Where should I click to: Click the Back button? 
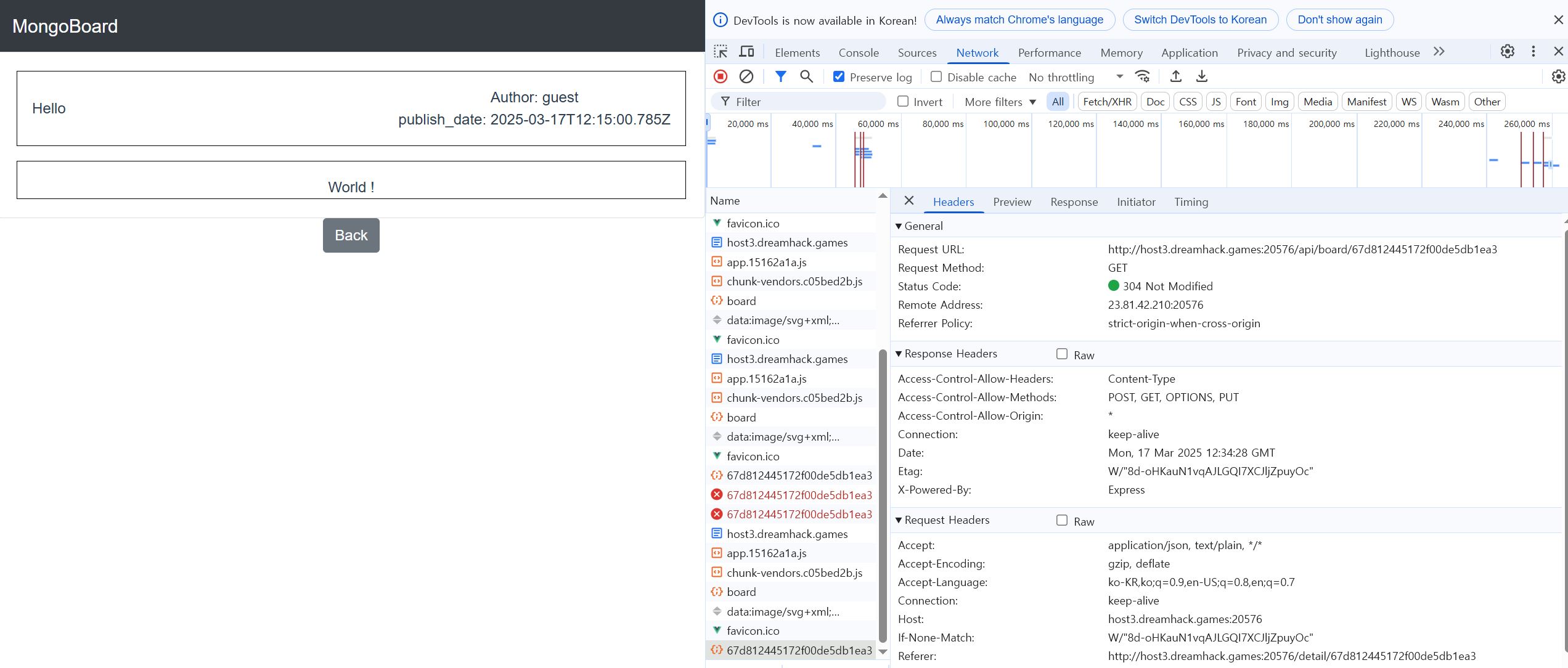(x=351, y=235)
